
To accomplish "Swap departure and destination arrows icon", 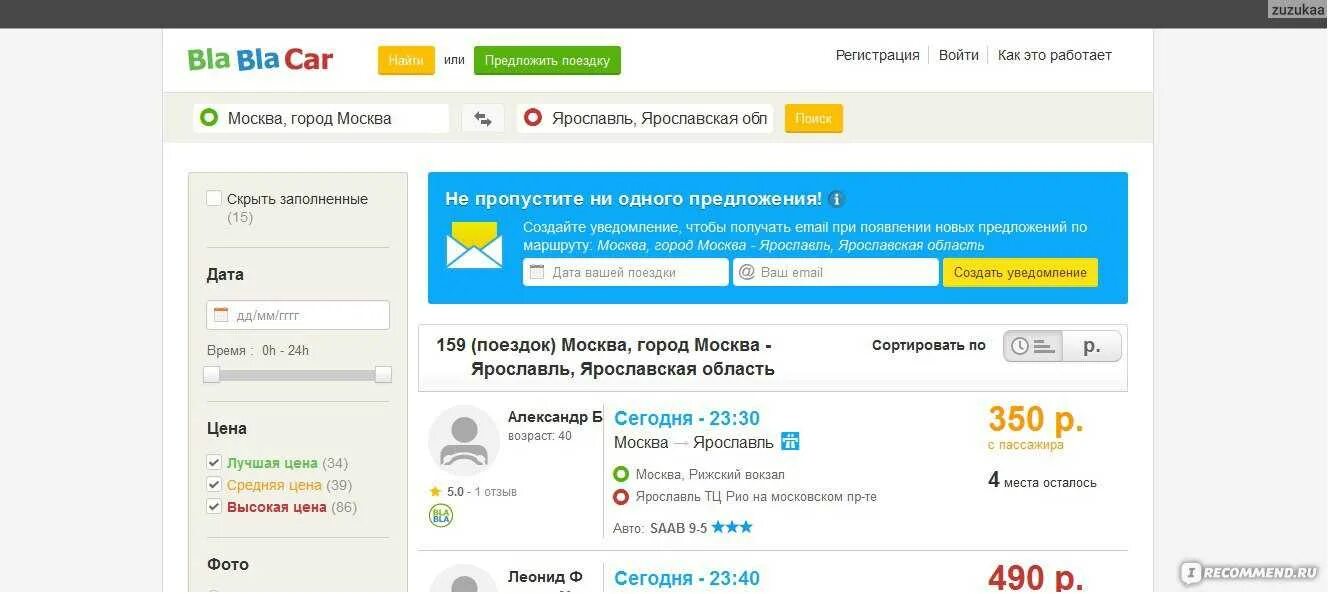I will click(x=483, y=119).
